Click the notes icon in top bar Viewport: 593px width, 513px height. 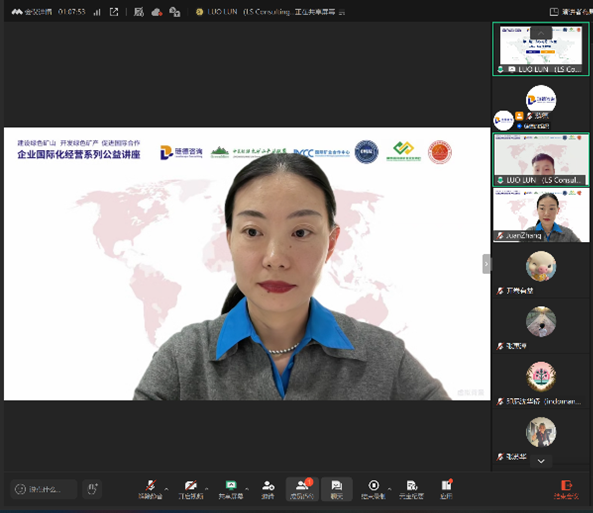[138, 12]
